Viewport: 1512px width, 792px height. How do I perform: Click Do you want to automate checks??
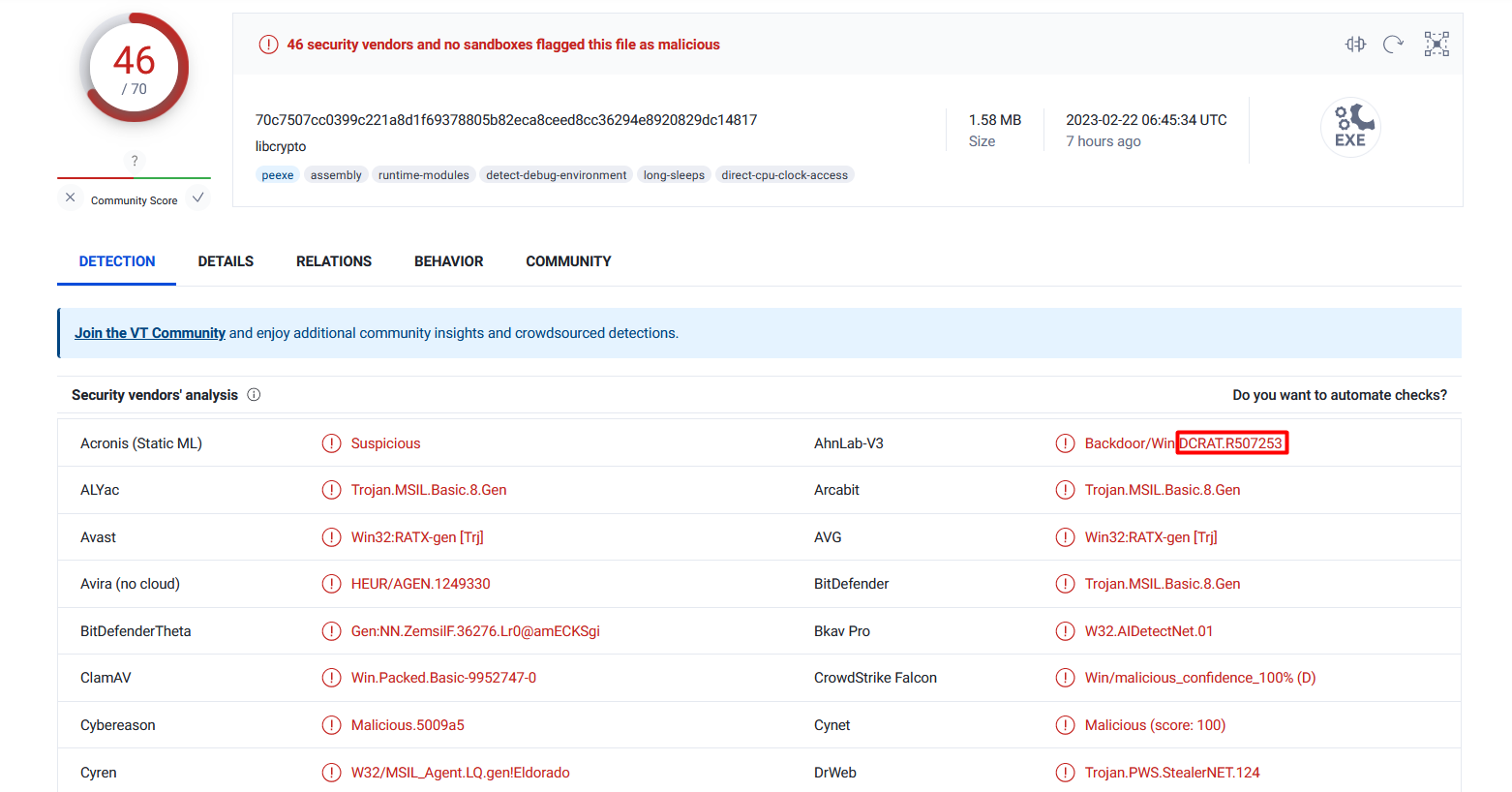click(1340, 395)
